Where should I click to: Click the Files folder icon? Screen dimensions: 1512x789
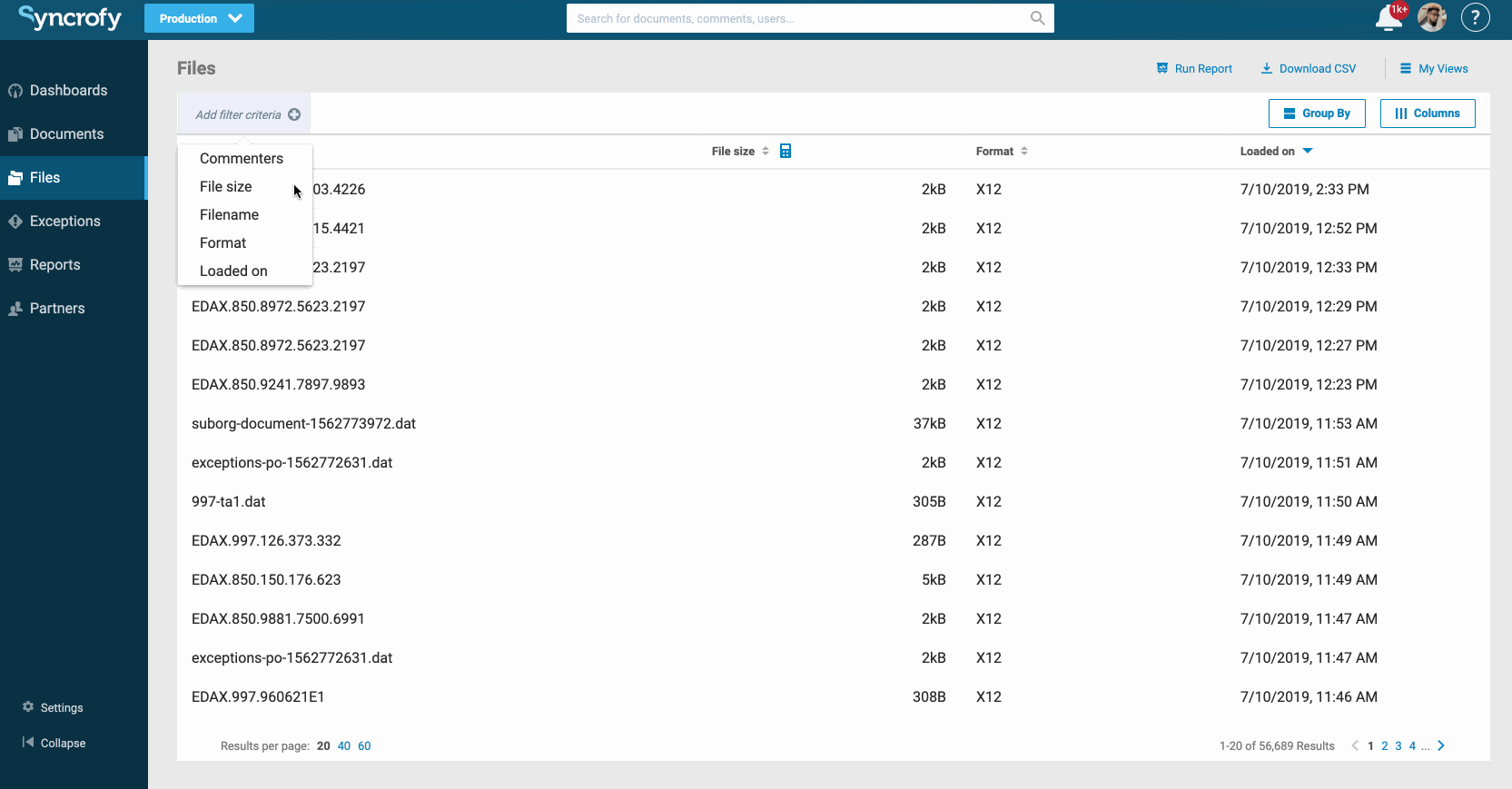pyautogui.click(x=15, y=178)
